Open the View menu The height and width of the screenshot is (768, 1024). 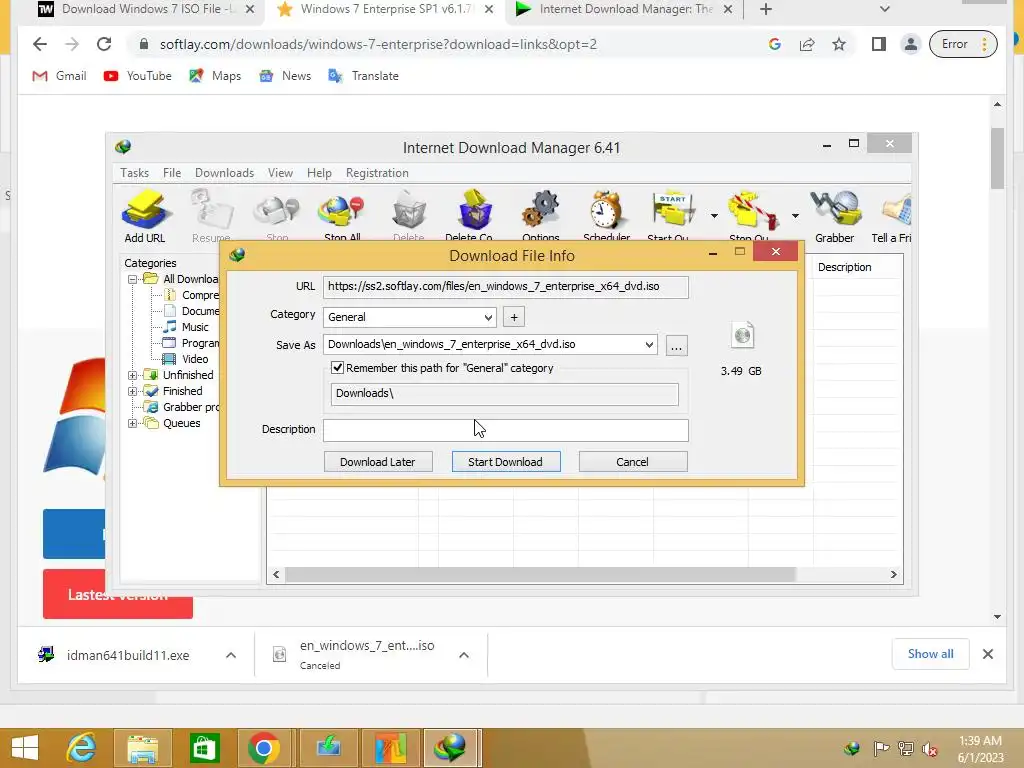280,173
